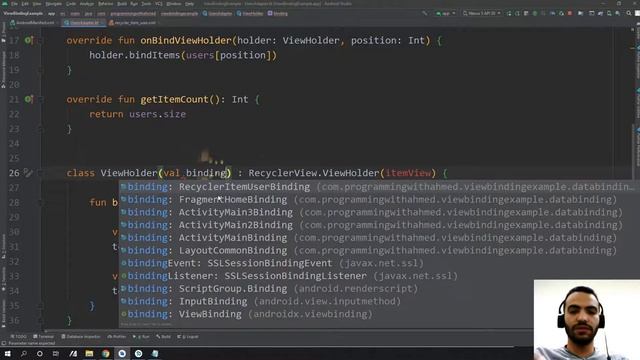640x360 pixels.
Task: Click override gutter icon on line 21
Action: pos(28,99)
